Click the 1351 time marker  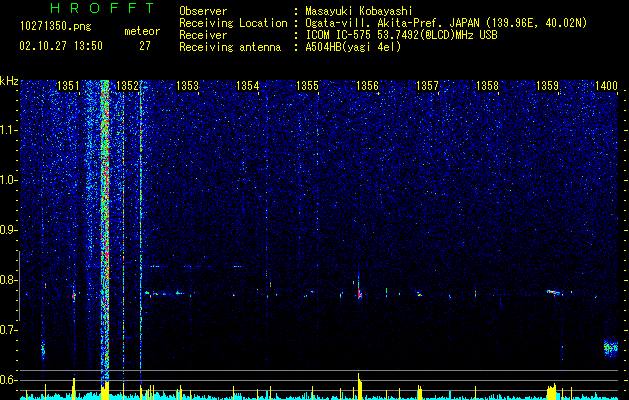[x=68, y=86]
